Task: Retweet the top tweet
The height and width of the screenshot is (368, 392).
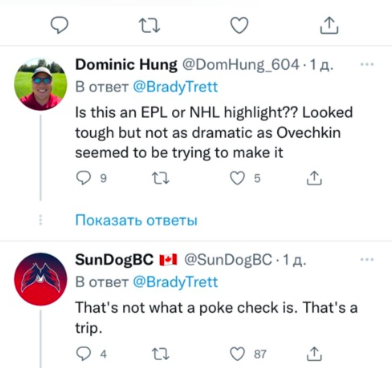Action: click(149, 26)
